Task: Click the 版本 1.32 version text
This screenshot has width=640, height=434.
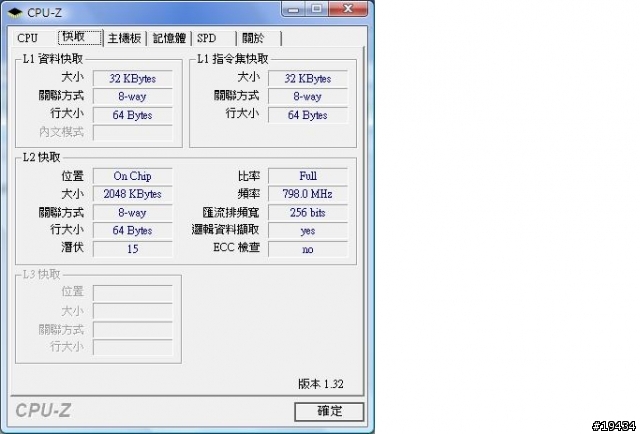Action: point(321,384)
